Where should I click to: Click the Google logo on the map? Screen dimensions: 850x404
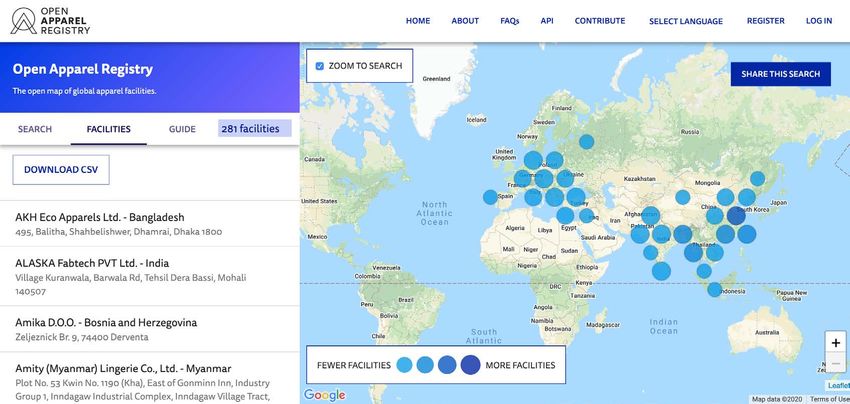324,395
